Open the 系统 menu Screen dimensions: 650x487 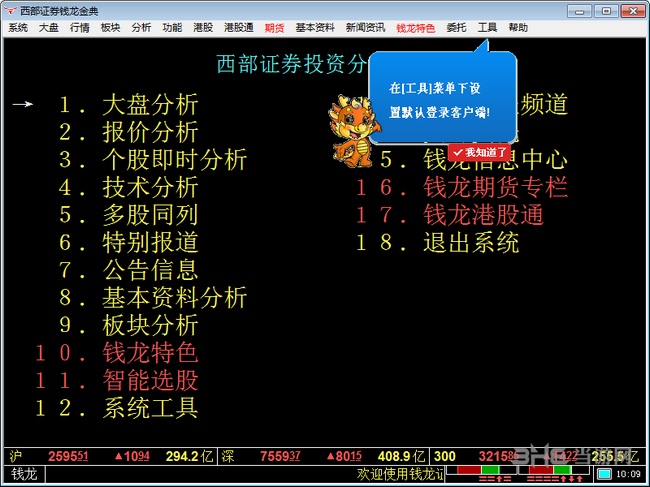pos(18,28)
